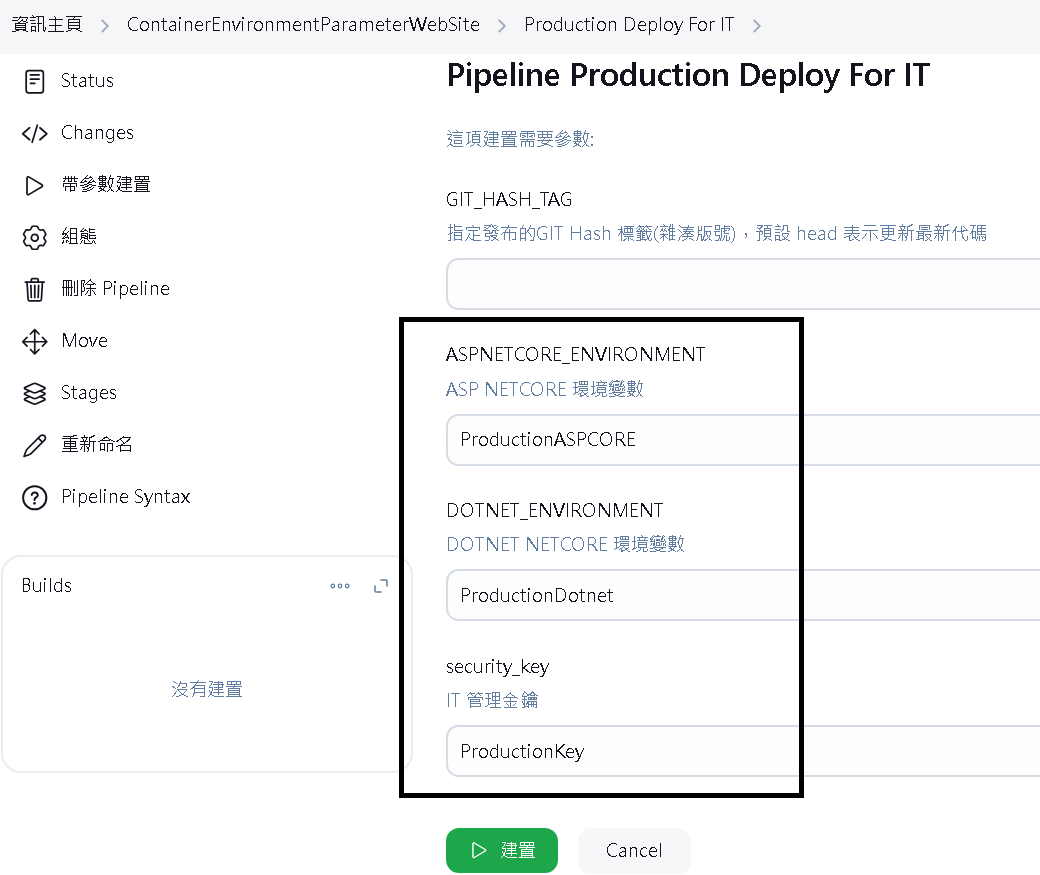This screenshot has width=1040, height=875.
Task: Click the pencil icon for 重新命名
Action: click(x=34, y=445)
